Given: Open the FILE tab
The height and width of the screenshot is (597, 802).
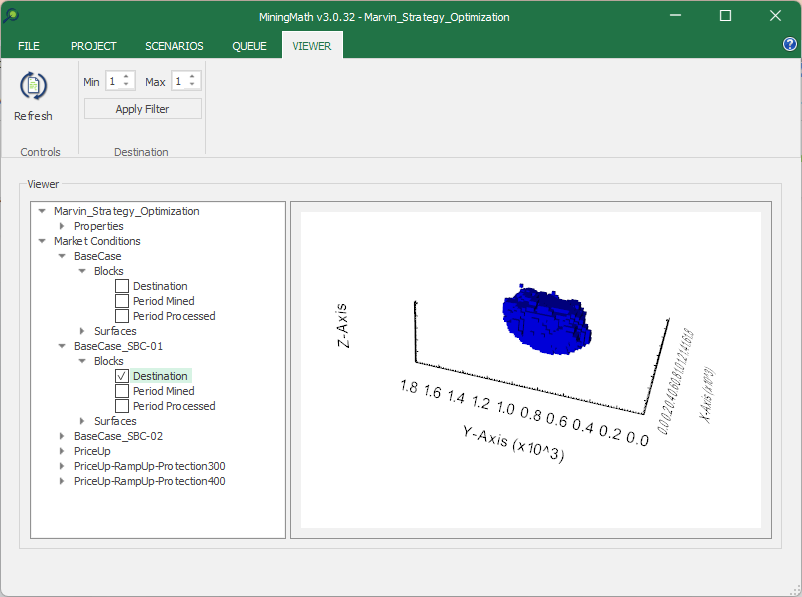Looking at the screenshot, I should (x=29, y=46).
